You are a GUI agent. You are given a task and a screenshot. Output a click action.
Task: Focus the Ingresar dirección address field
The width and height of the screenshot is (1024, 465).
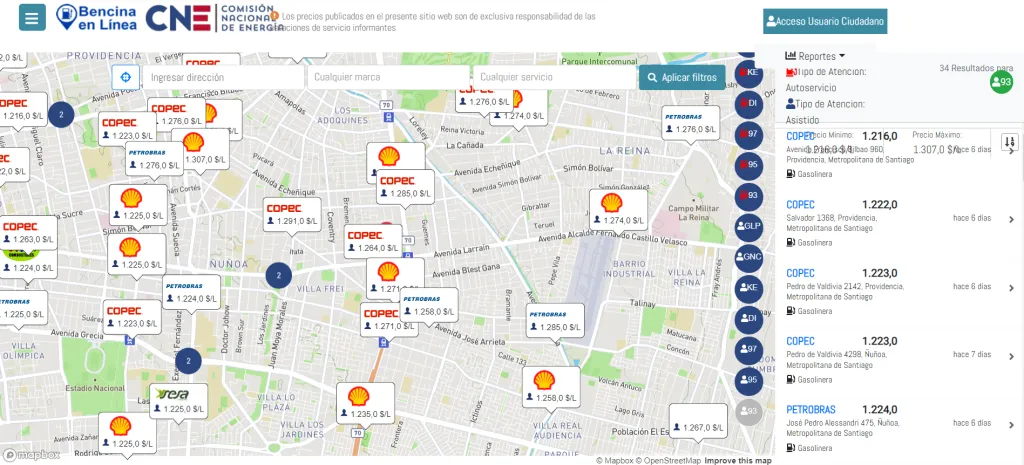coord(223,77)
